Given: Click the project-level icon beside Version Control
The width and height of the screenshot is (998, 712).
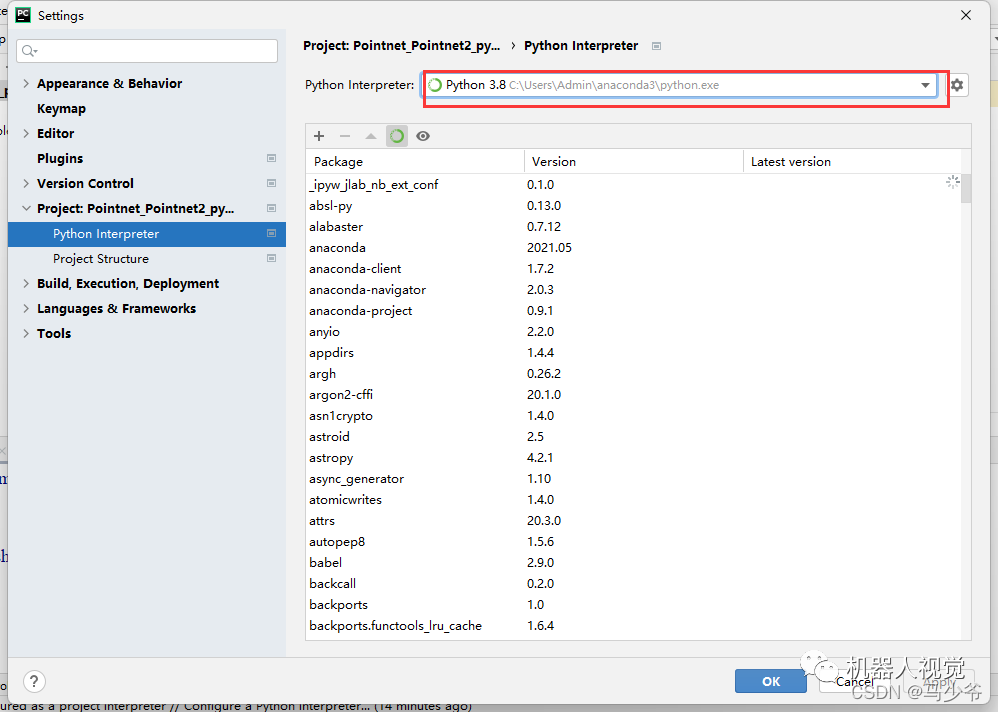Looking at the screenshot, I should click(271, 183).
